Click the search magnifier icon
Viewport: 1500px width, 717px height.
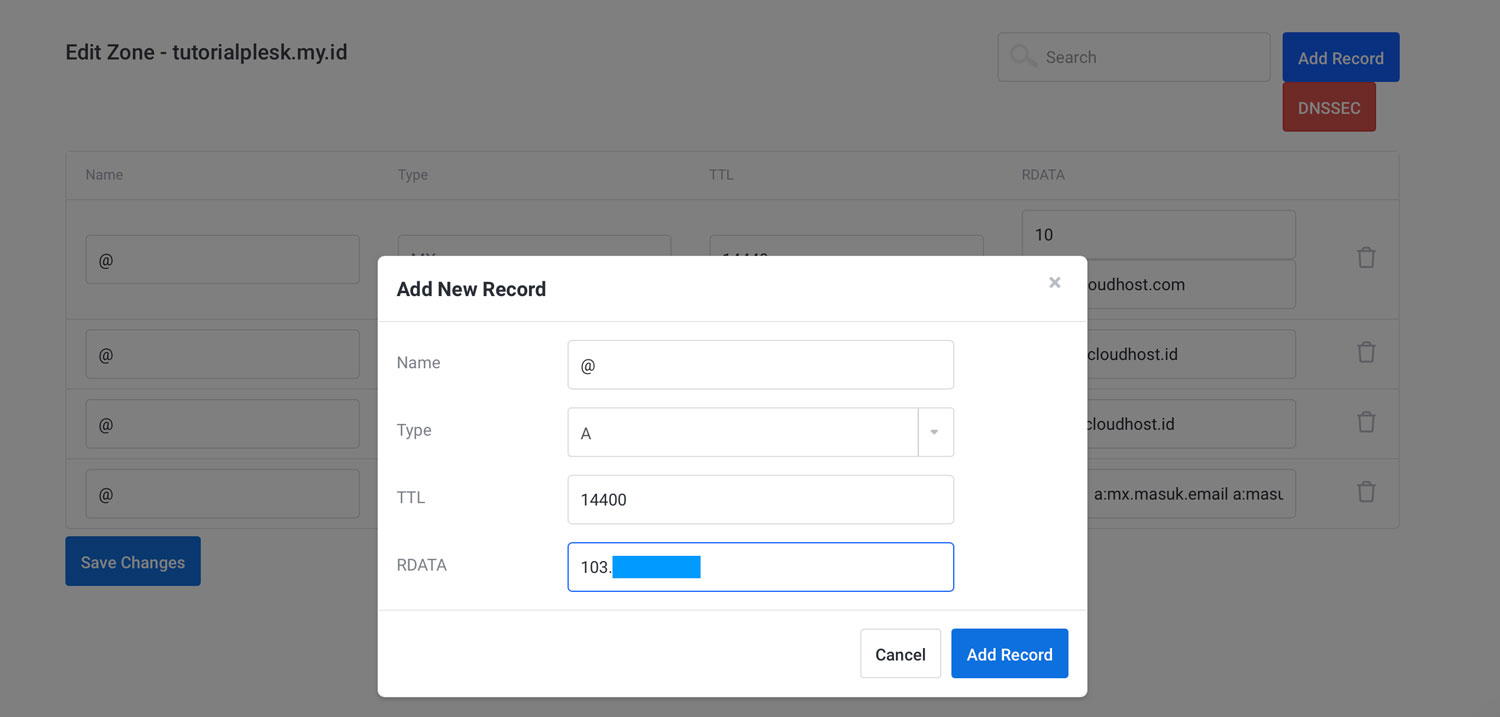click(1023, 56)
